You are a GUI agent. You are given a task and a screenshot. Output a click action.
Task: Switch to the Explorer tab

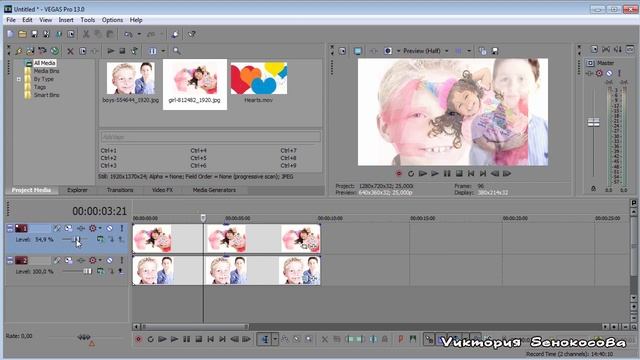pos(77,190)
